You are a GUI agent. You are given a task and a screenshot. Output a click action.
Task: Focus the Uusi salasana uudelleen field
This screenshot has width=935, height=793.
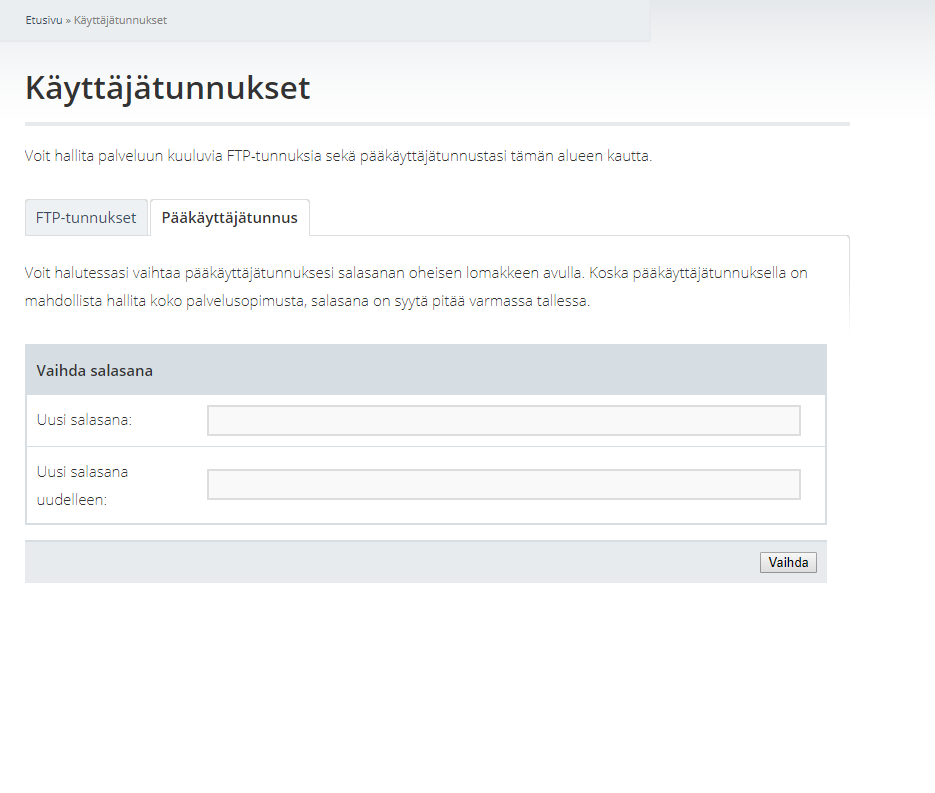tap(504, 484)
